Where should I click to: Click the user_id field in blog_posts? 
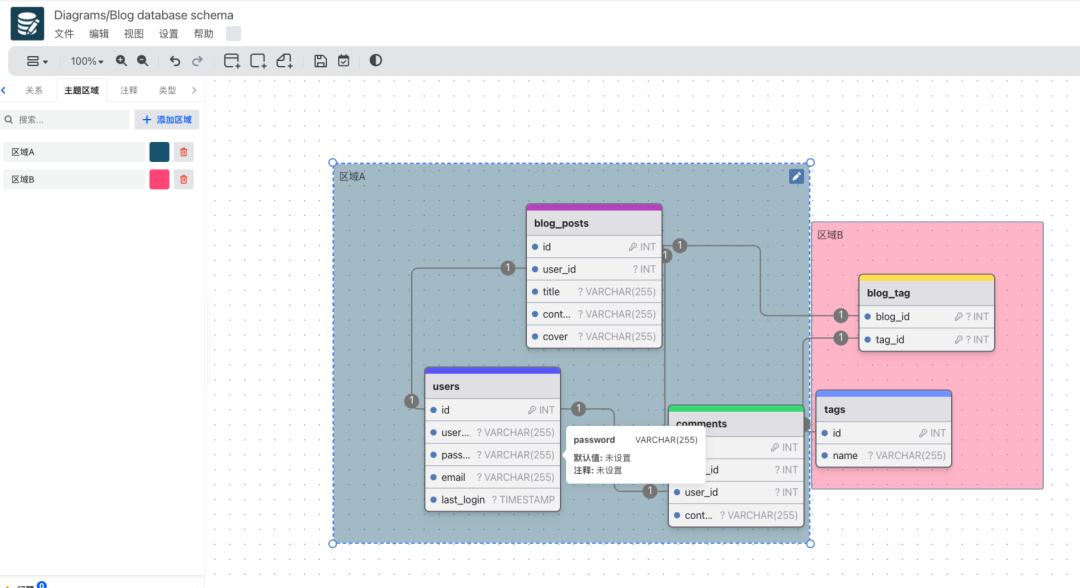click(594, 269)
